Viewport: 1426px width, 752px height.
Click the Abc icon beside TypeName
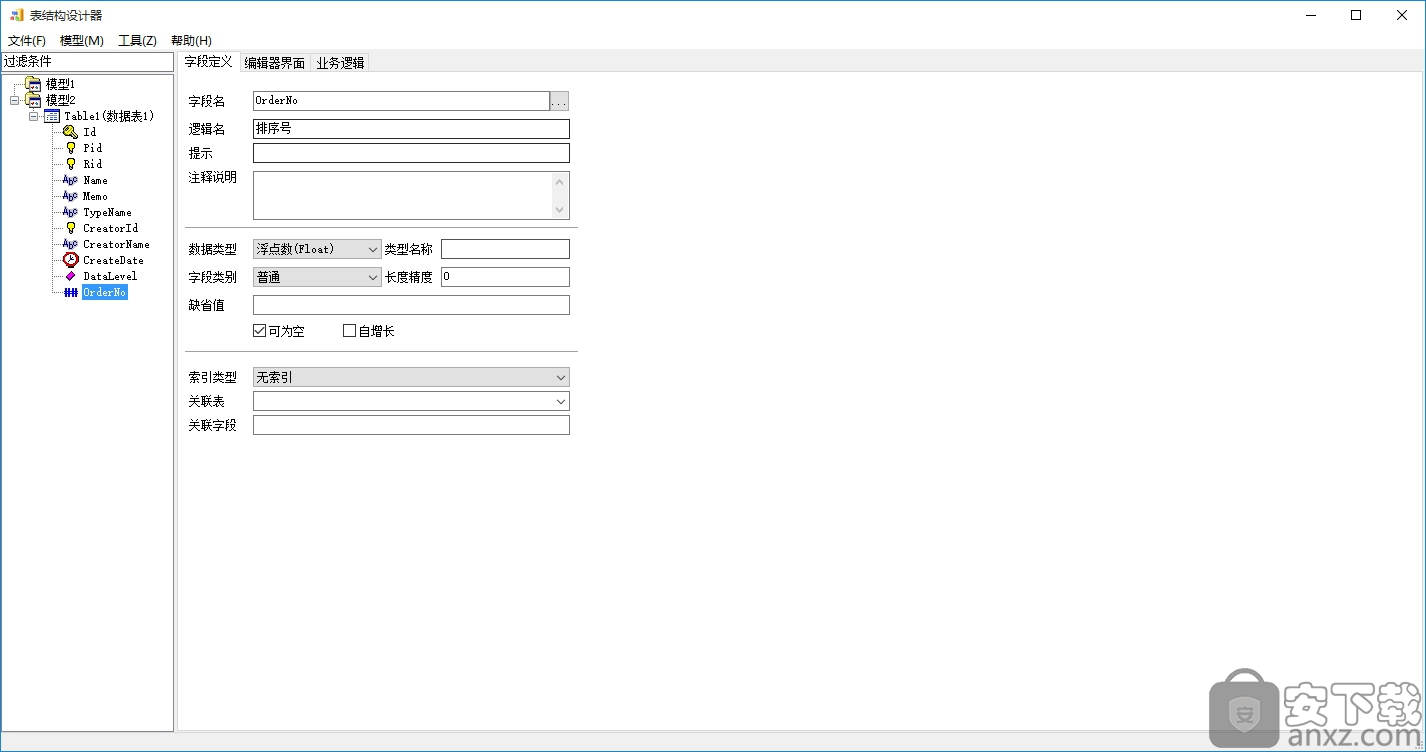[70, 212]
